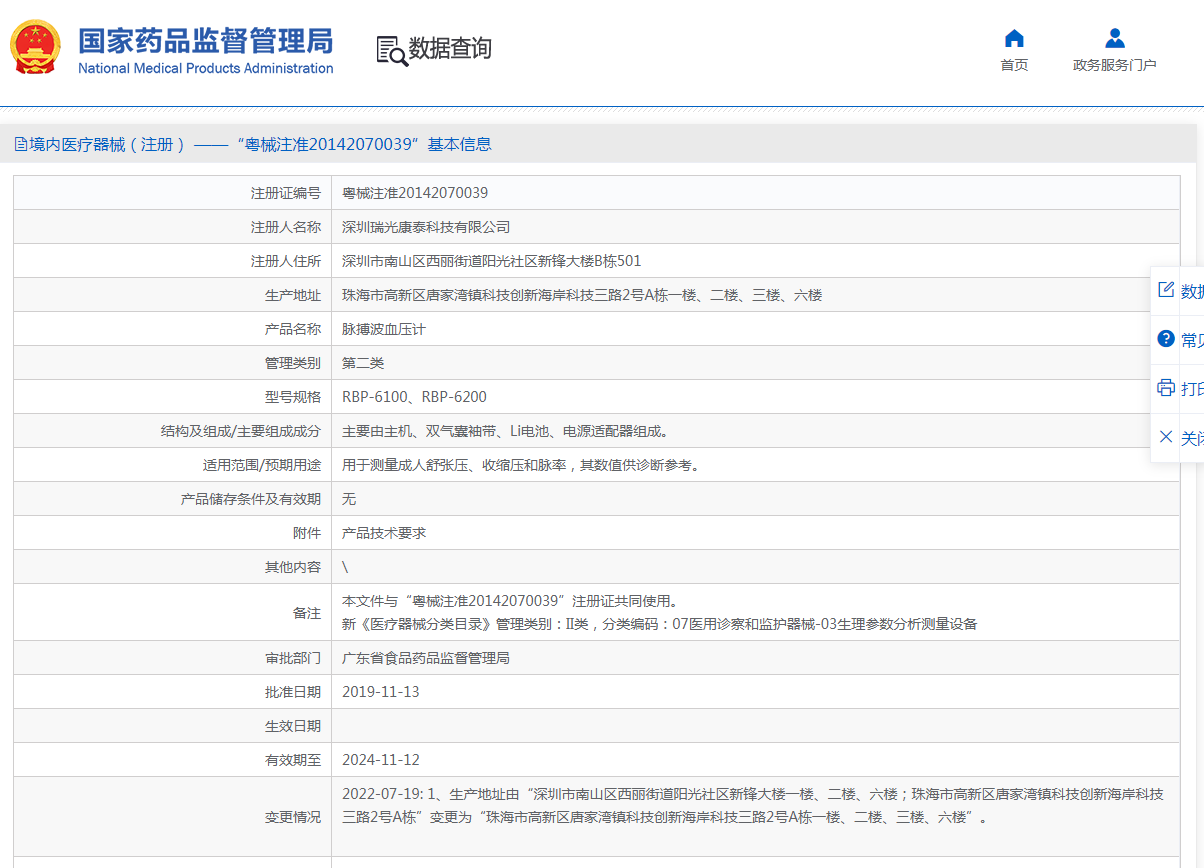
Task: Click storage condition value 无
Action: click(x=349, y=499)
